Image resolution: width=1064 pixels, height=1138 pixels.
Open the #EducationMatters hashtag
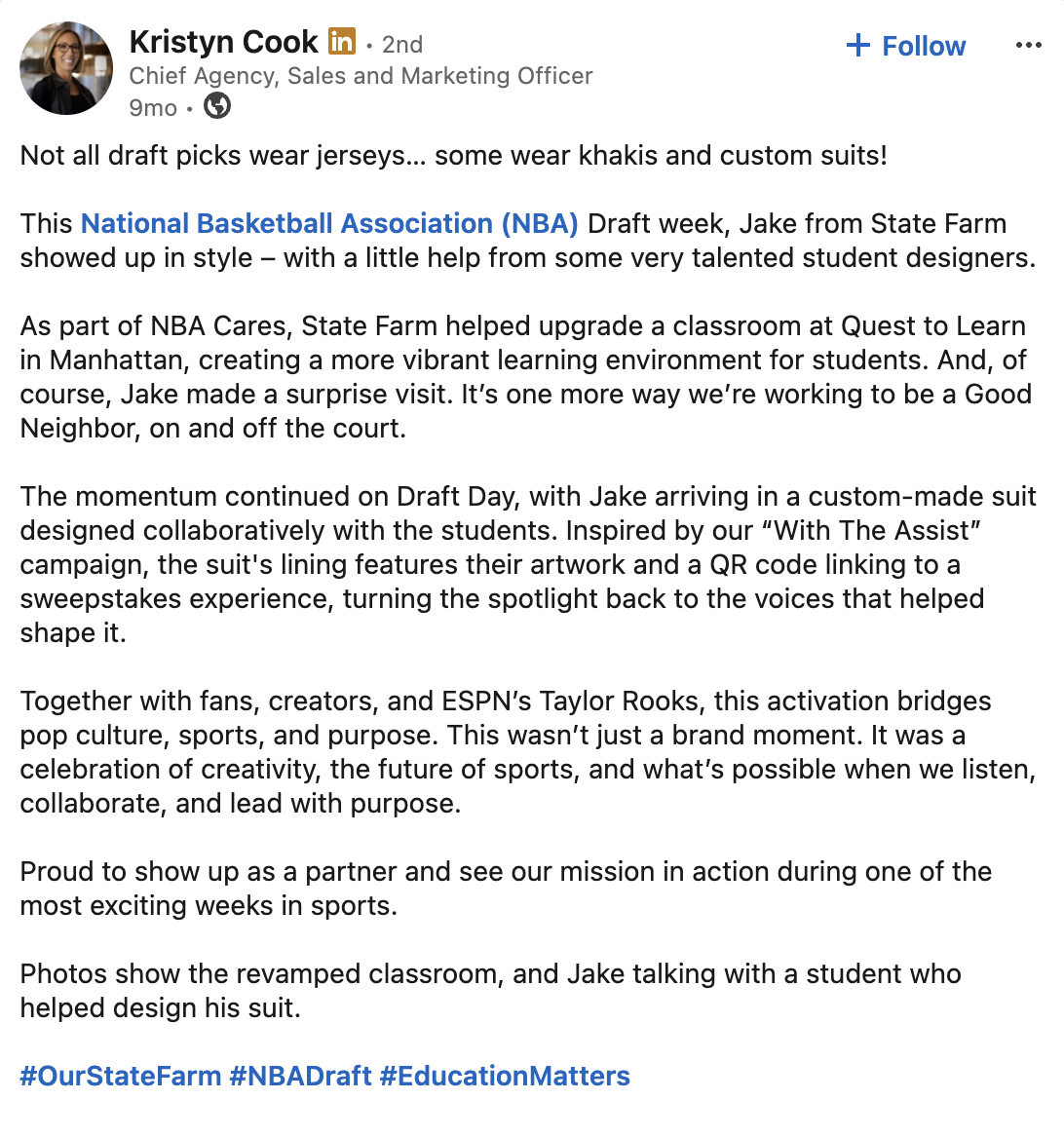click(505, 1076)
